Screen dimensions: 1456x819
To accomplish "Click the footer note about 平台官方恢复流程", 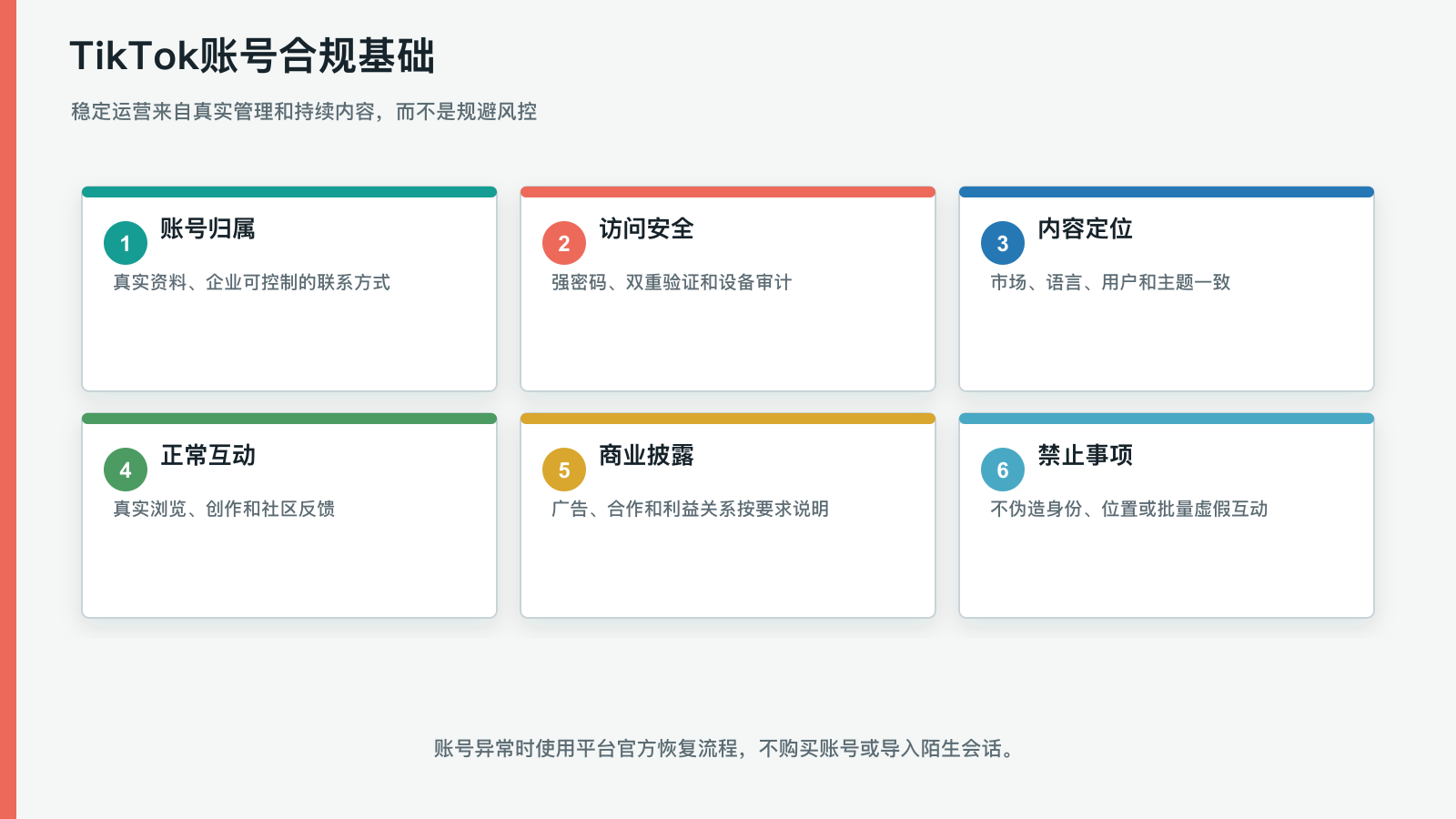I will click(x=725, y=748).
